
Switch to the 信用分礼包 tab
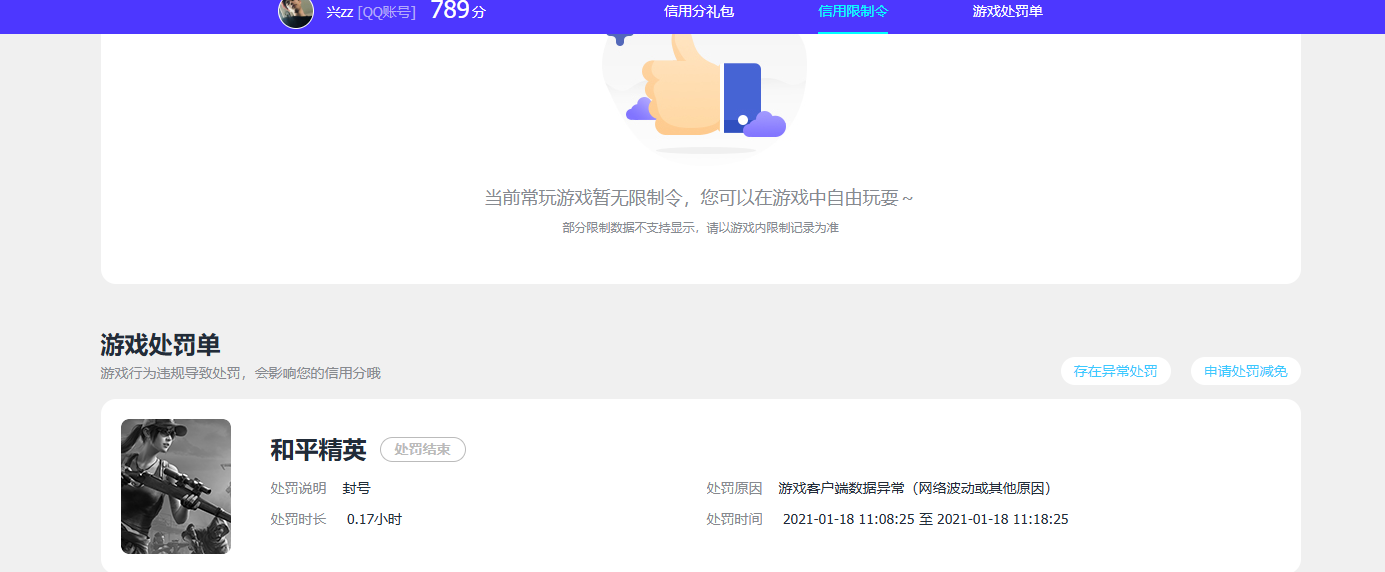point(699,12)
